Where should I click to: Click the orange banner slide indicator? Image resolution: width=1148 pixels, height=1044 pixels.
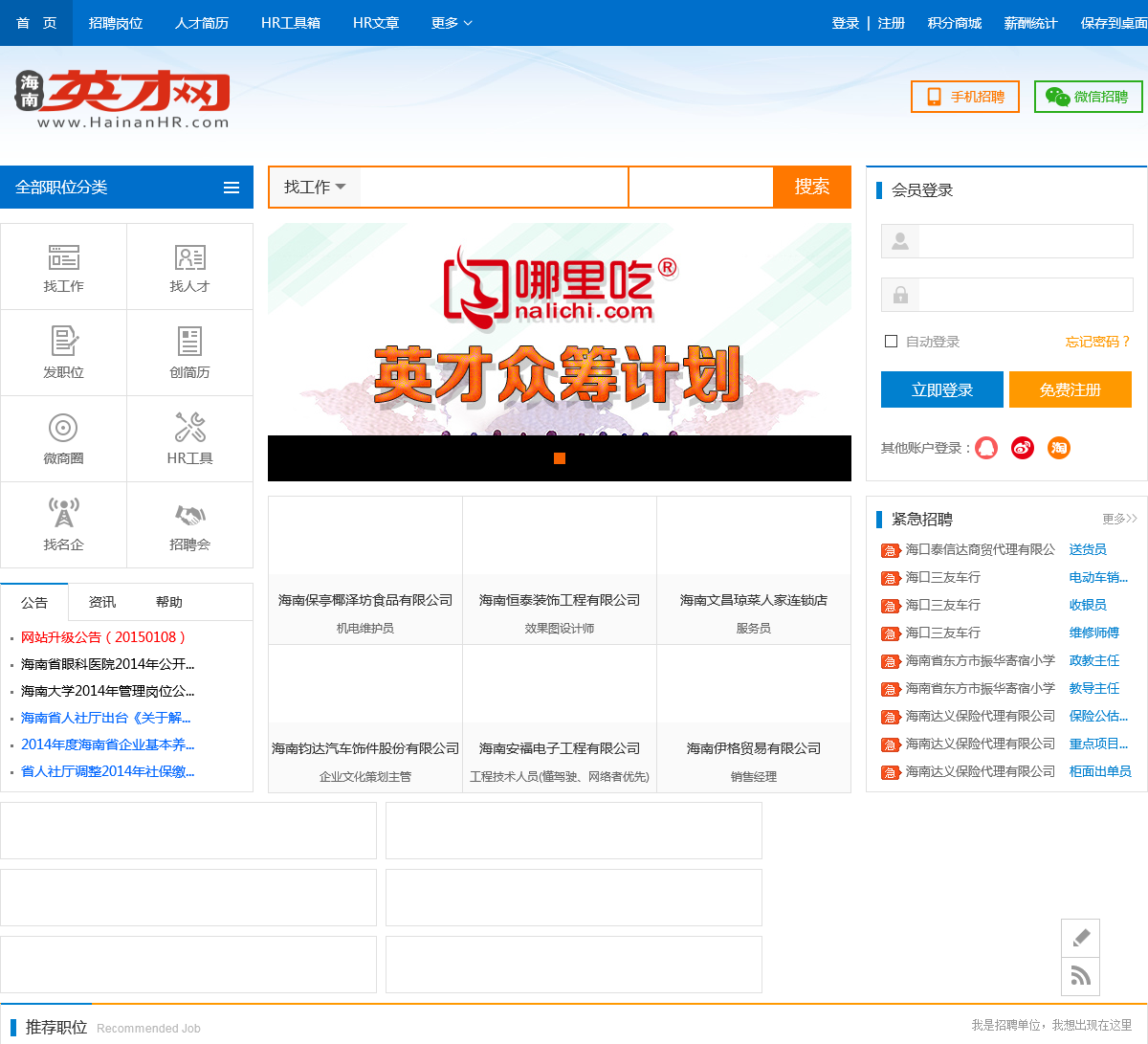(x=560, y=458)
